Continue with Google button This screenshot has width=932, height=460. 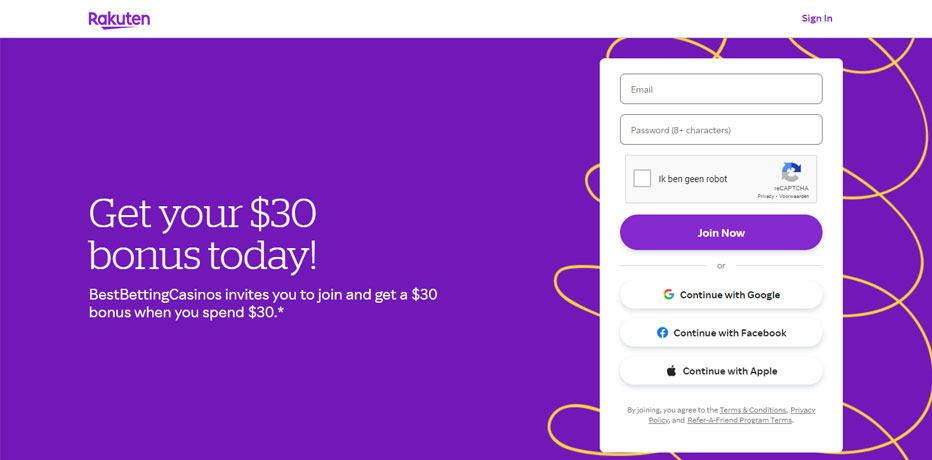(x=721, y=295)
